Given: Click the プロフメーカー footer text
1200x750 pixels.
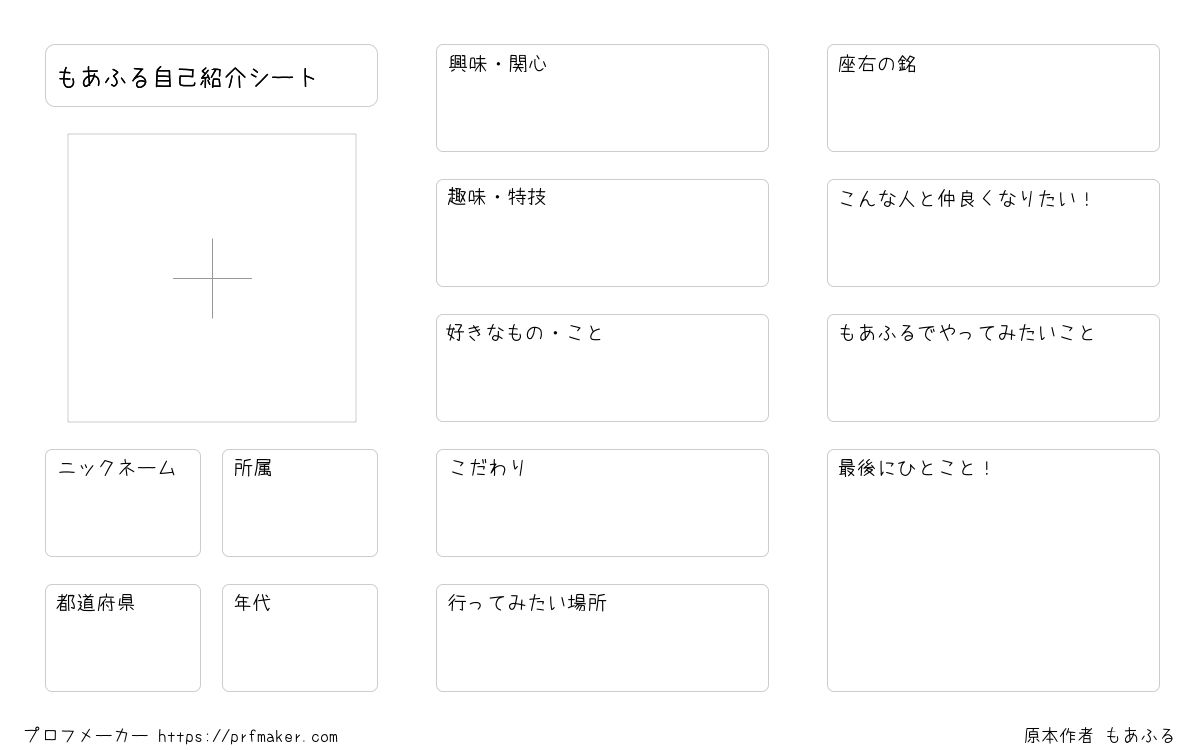Looking at the screenshot, I should click(x=86, y=736).
